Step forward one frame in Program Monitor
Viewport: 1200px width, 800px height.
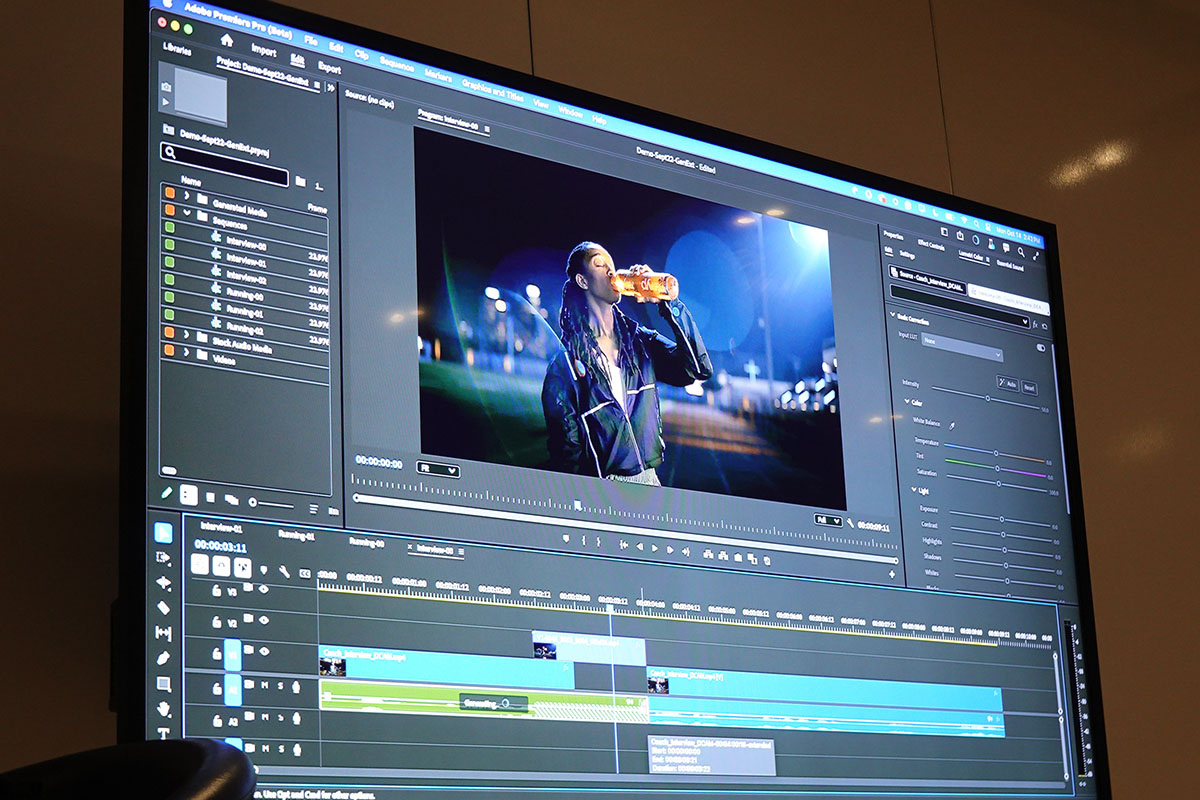670,549
